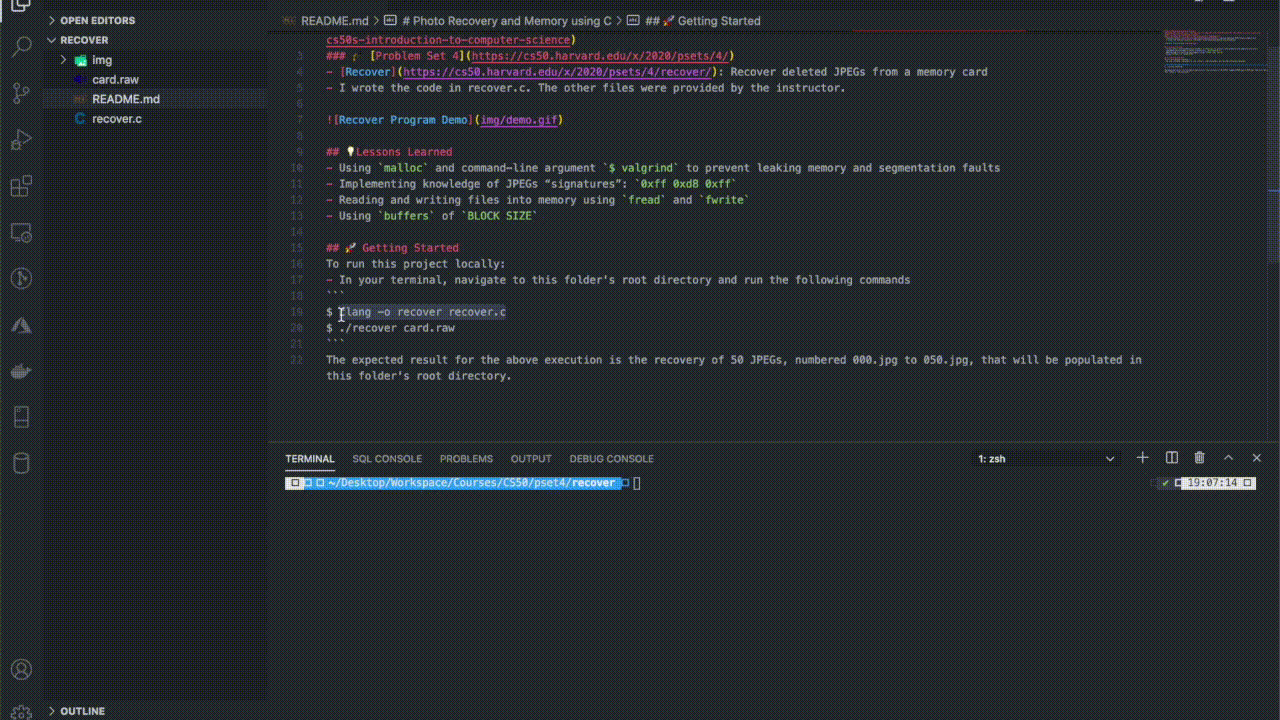This screenshot has height=720, width=1280.
Task: Open the Explorer view in activity bar
Action: point(21,6)
